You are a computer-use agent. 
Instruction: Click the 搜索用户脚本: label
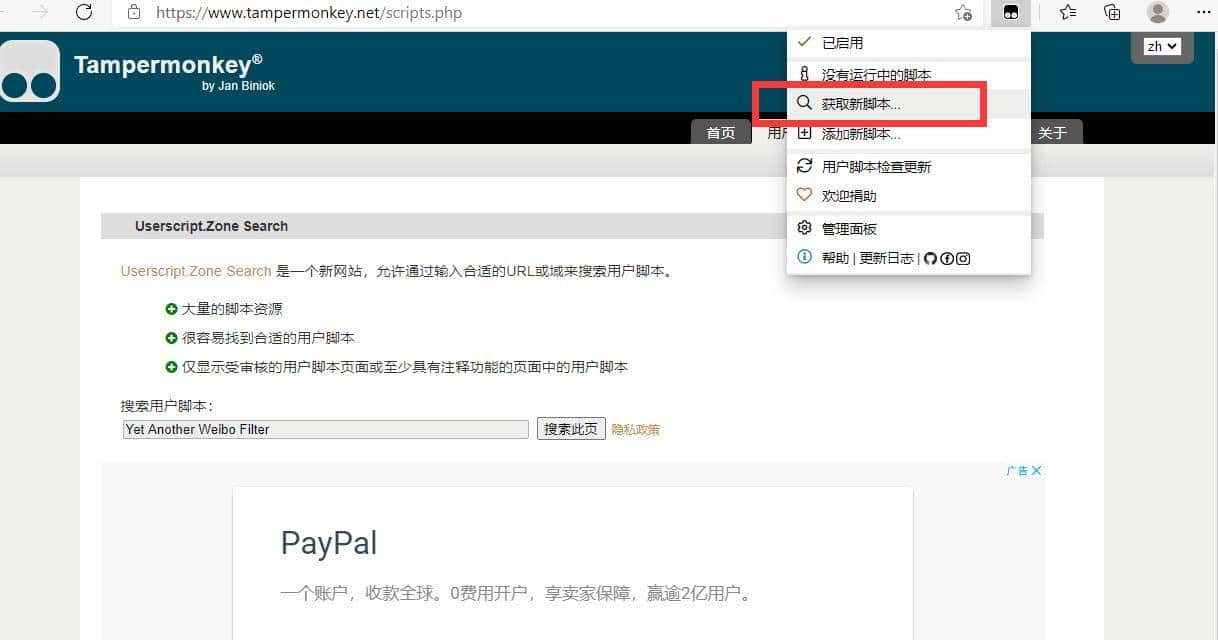[x=167, y=406]
